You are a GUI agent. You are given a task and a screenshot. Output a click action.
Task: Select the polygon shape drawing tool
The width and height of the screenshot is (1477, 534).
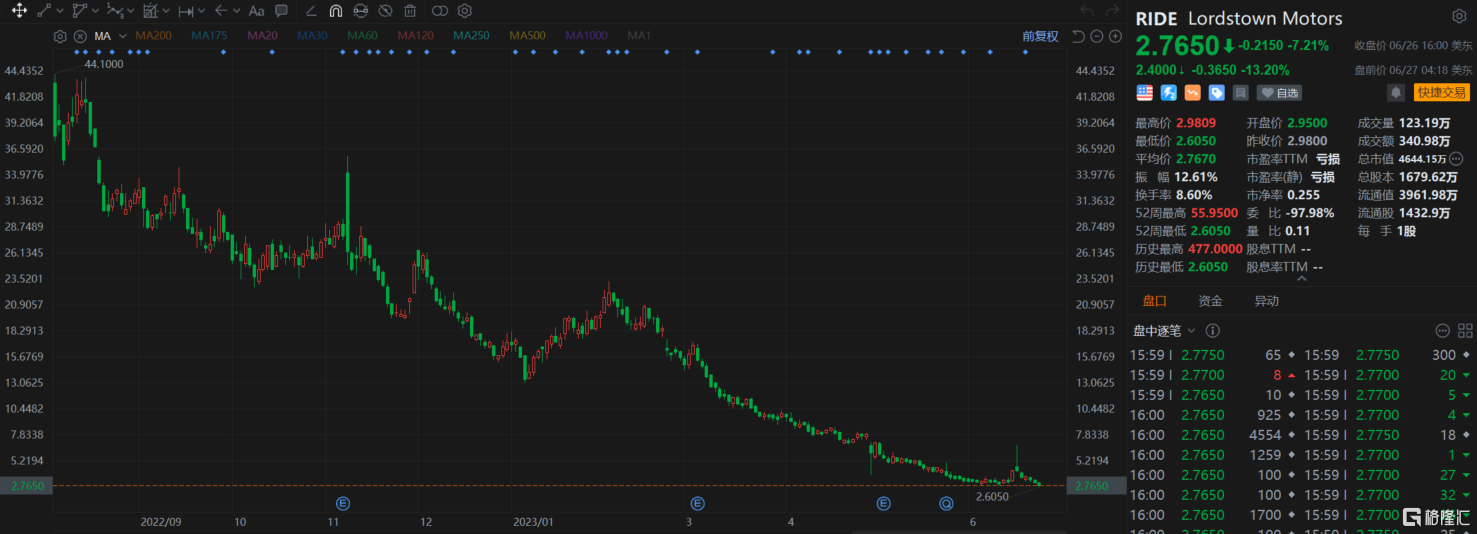point(79,11)
